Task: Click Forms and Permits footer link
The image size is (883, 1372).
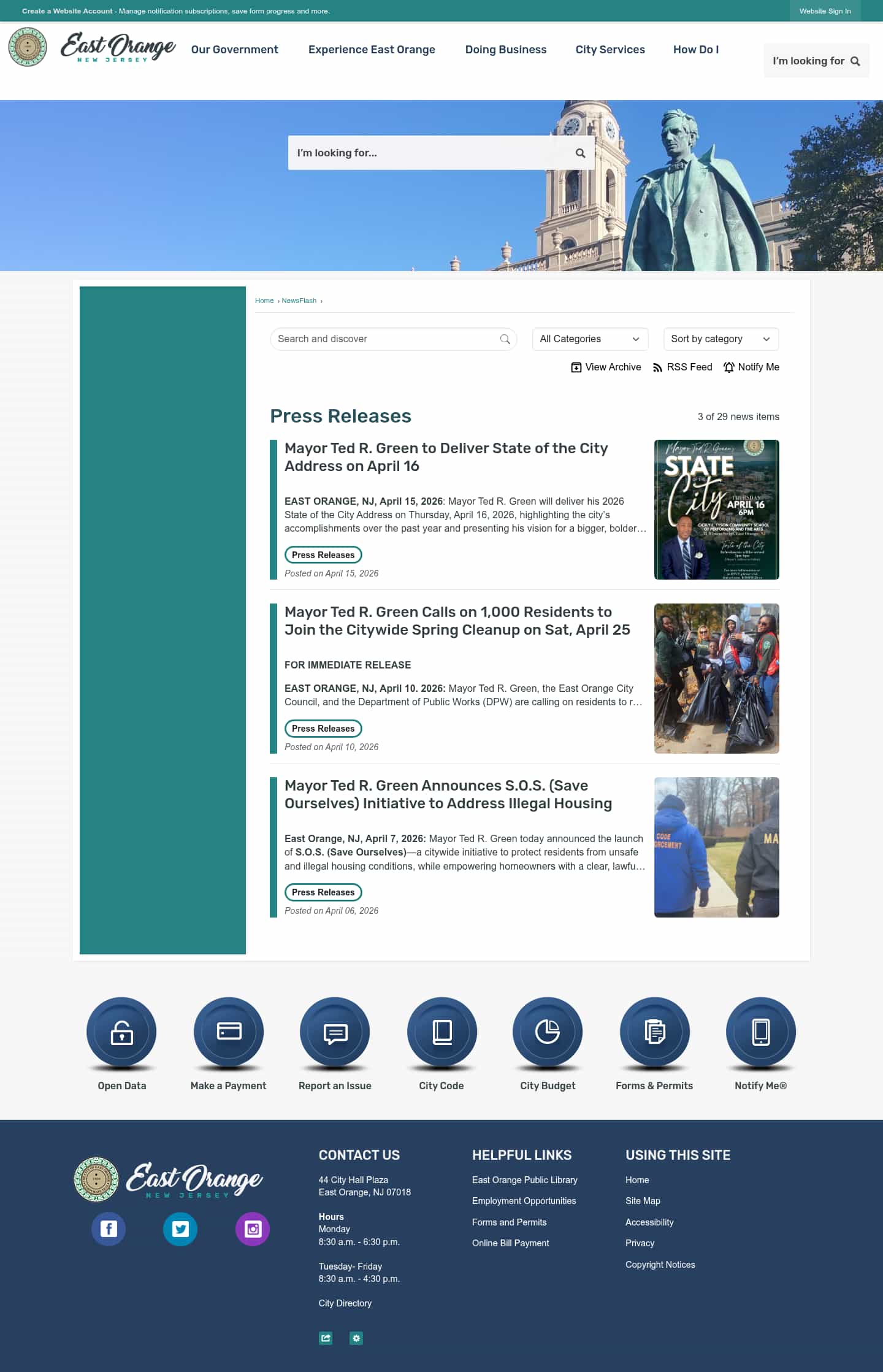Action: click(510, 1222)
